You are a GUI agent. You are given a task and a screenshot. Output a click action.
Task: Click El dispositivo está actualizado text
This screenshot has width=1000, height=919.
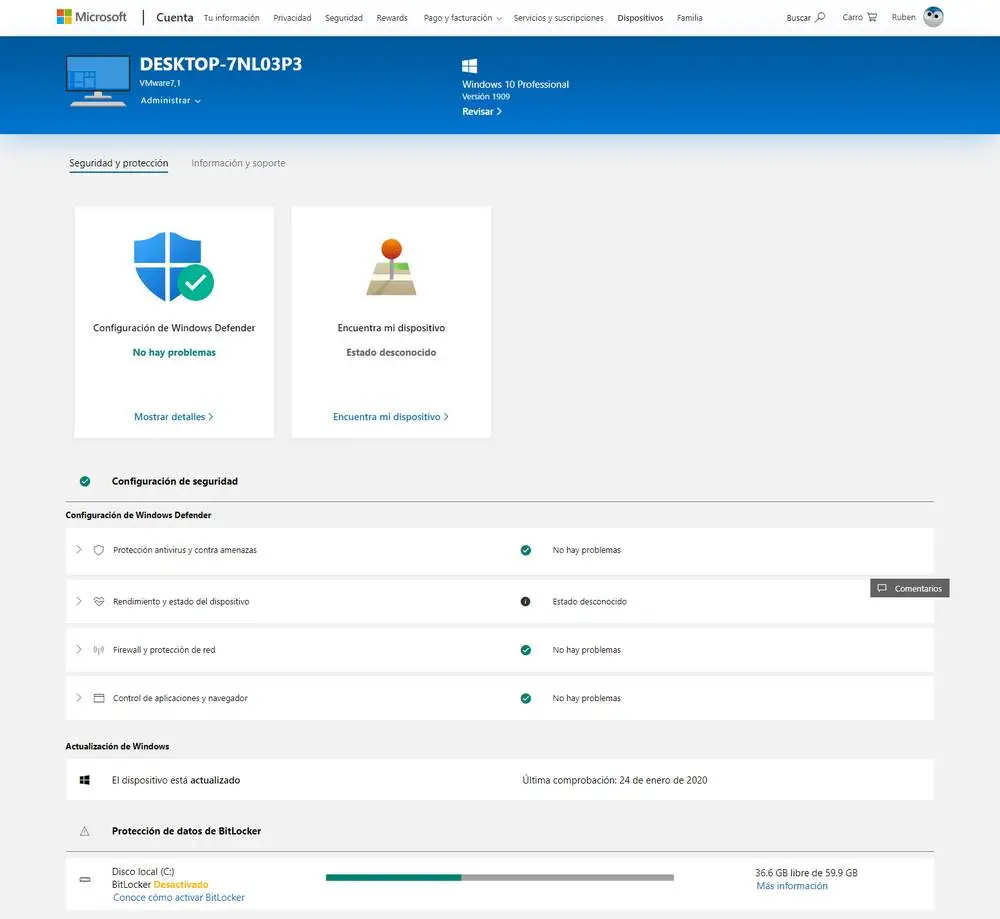coord(176,780)
